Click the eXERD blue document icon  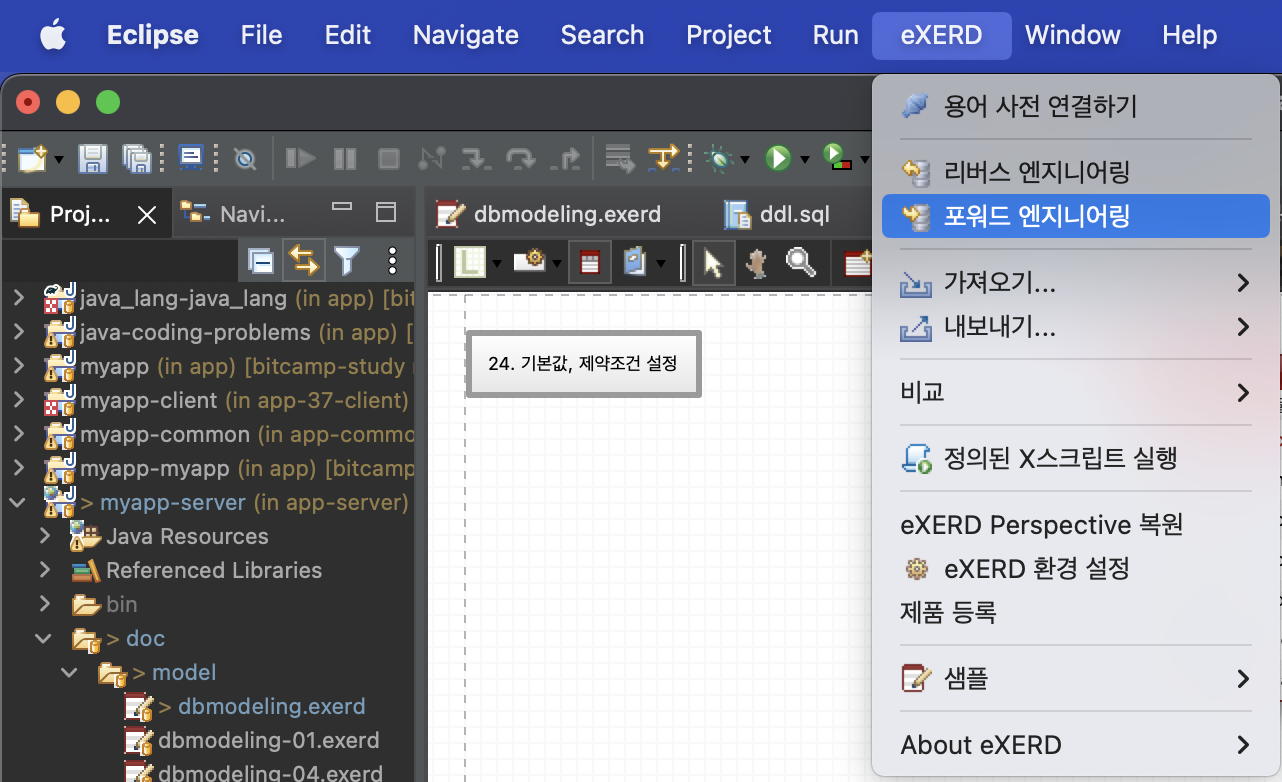[635, 262]
